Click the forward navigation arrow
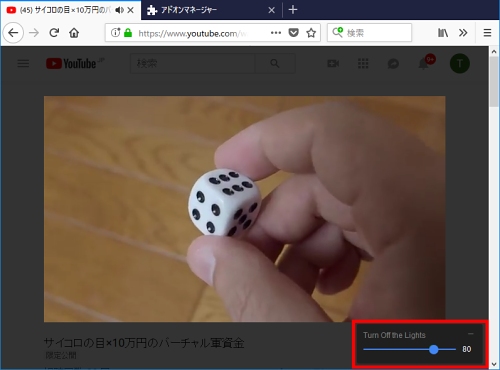500x370 pixels. click(34, 33)
